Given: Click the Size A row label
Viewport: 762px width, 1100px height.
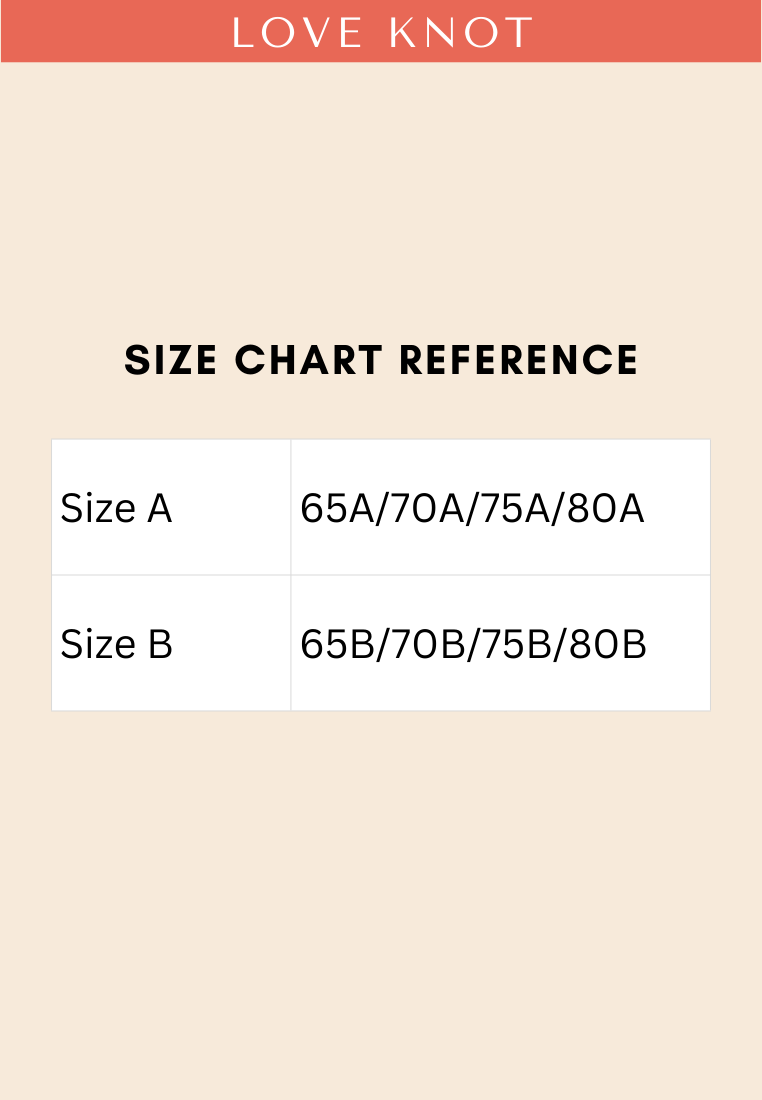Looking at the screenshot, I should tap(116, 509).
